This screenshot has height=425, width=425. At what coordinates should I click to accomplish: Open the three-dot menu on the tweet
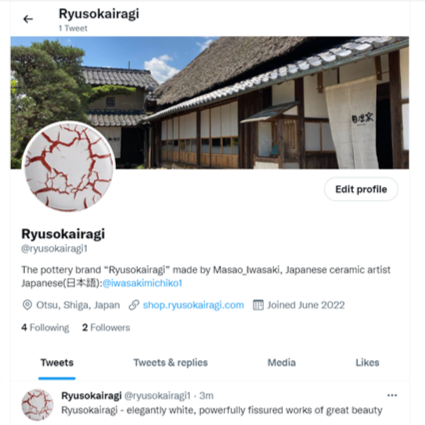click(x=392, y=395)
